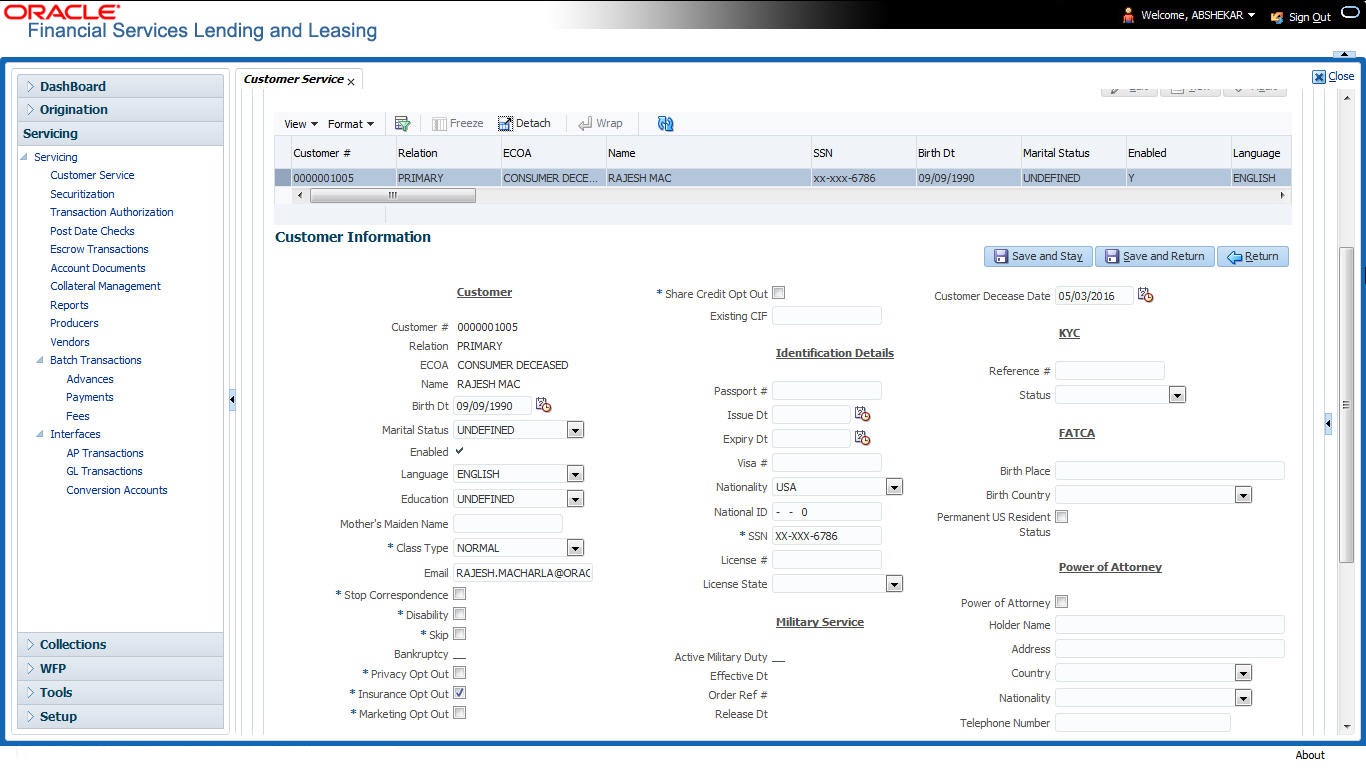Viewport: 1366px width, 768px height.
Task: Open the Marital Status dropdown
Action: point(575,430)
